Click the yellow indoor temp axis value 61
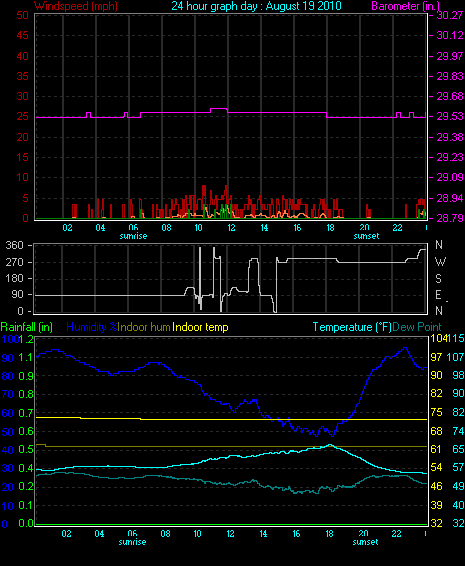The image size is (465, 566). pyautogui.click(x=436, y=449)
